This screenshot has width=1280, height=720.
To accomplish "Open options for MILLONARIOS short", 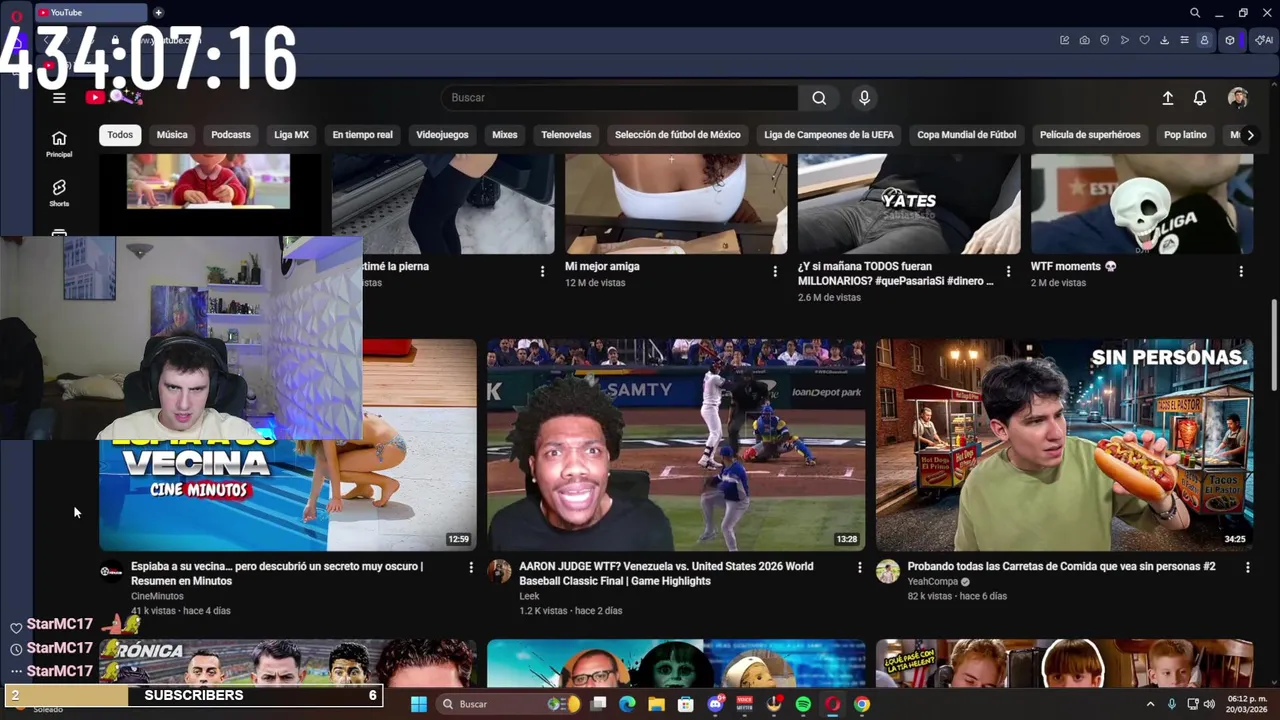I will pos(1008,271).
